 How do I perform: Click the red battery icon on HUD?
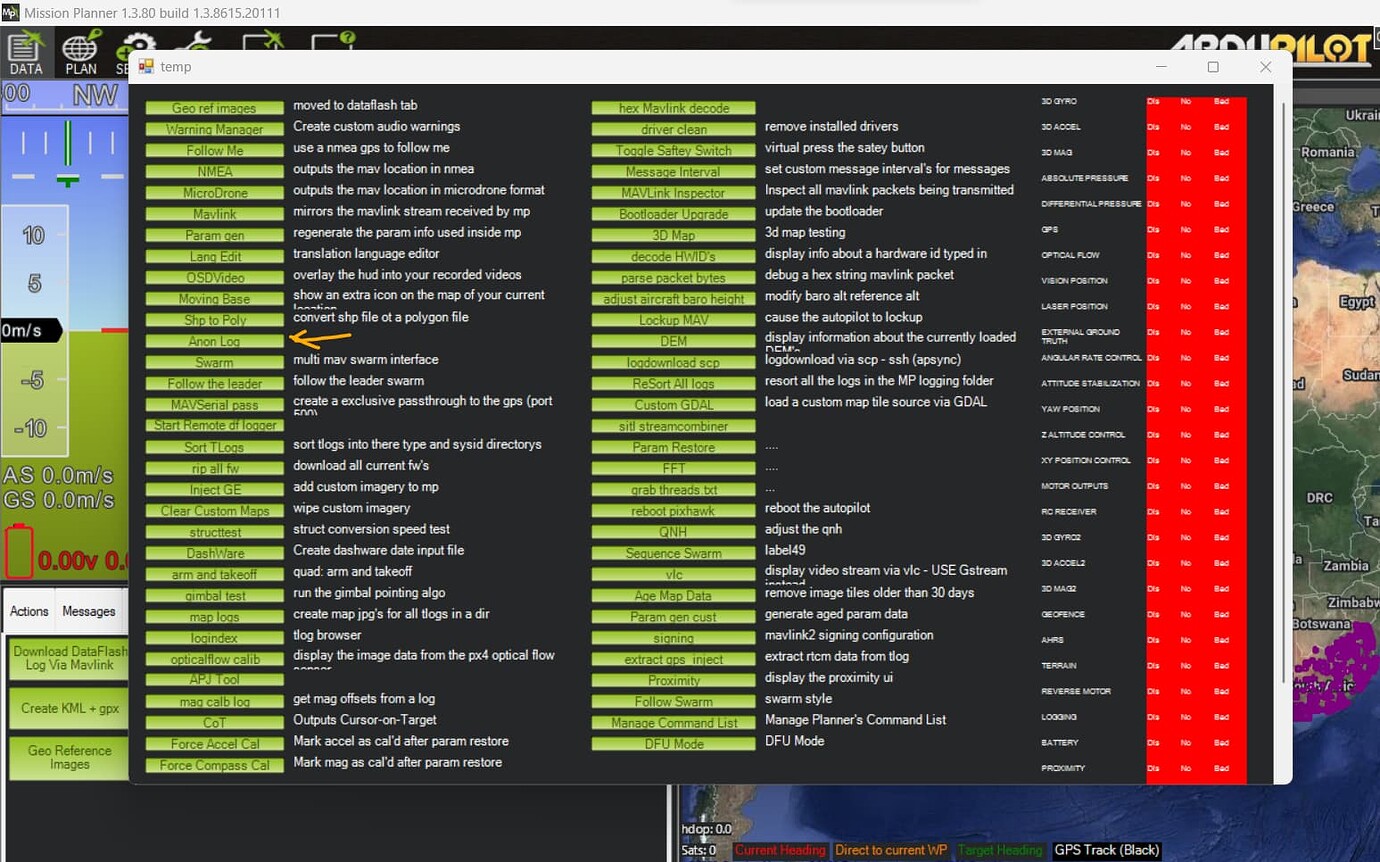tap(19, 551)
